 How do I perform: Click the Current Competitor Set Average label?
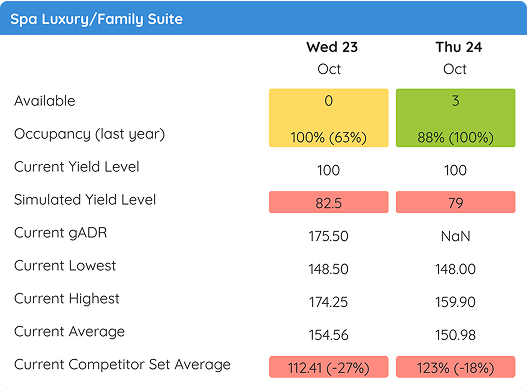point(122,365)
